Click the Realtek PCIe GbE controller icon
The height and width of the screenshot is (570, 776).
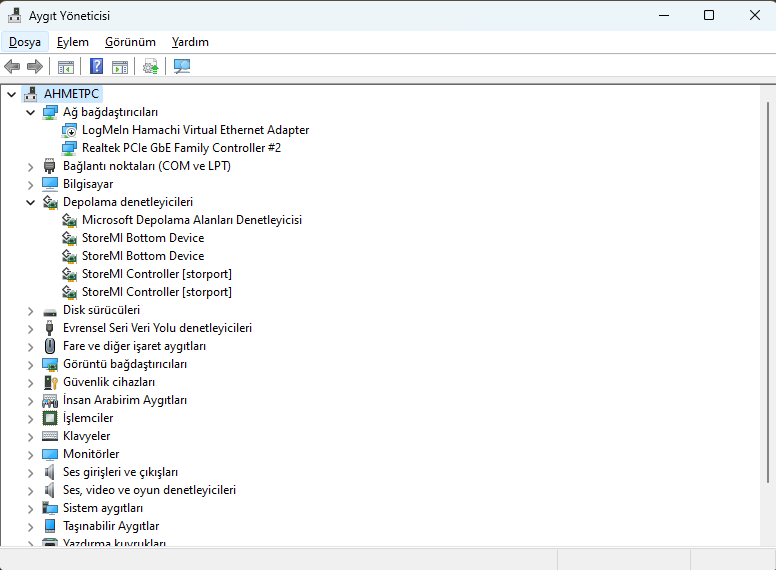[x=69, y=148]
